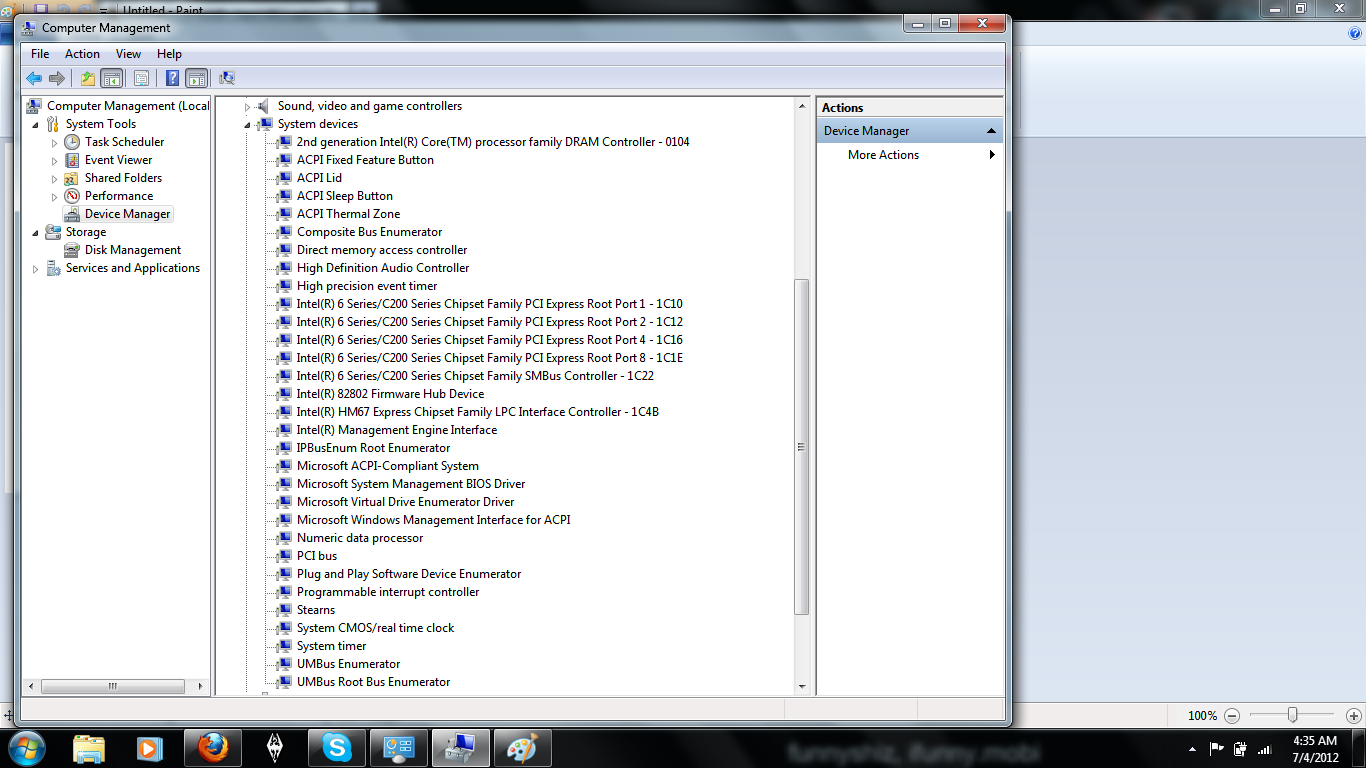Open Properties from the toolbar icon
The height and width of the screenshot is (768, 1366).
pos(141,78)
